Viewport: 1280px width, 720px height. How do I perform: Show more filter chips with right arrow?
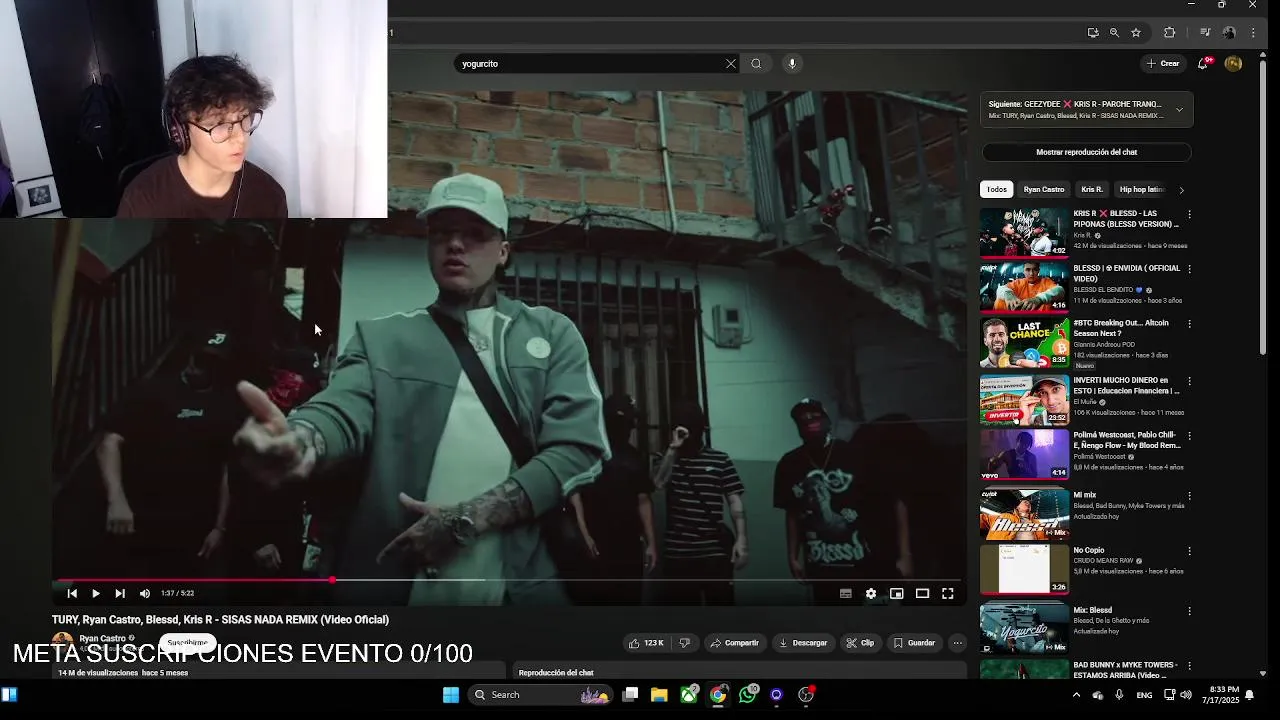pyautogui.click(x=1181, y=190)
